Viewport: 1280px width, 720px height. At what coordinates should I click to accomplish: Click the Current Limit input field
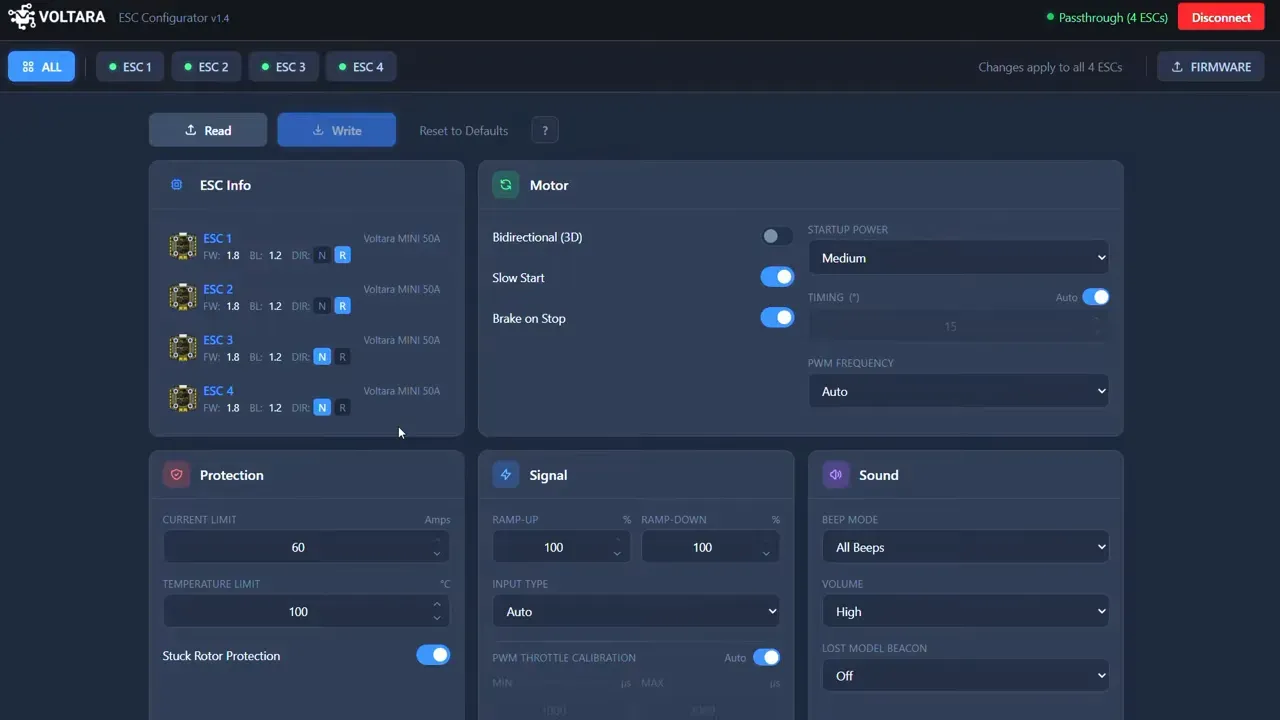click(306, 547)
